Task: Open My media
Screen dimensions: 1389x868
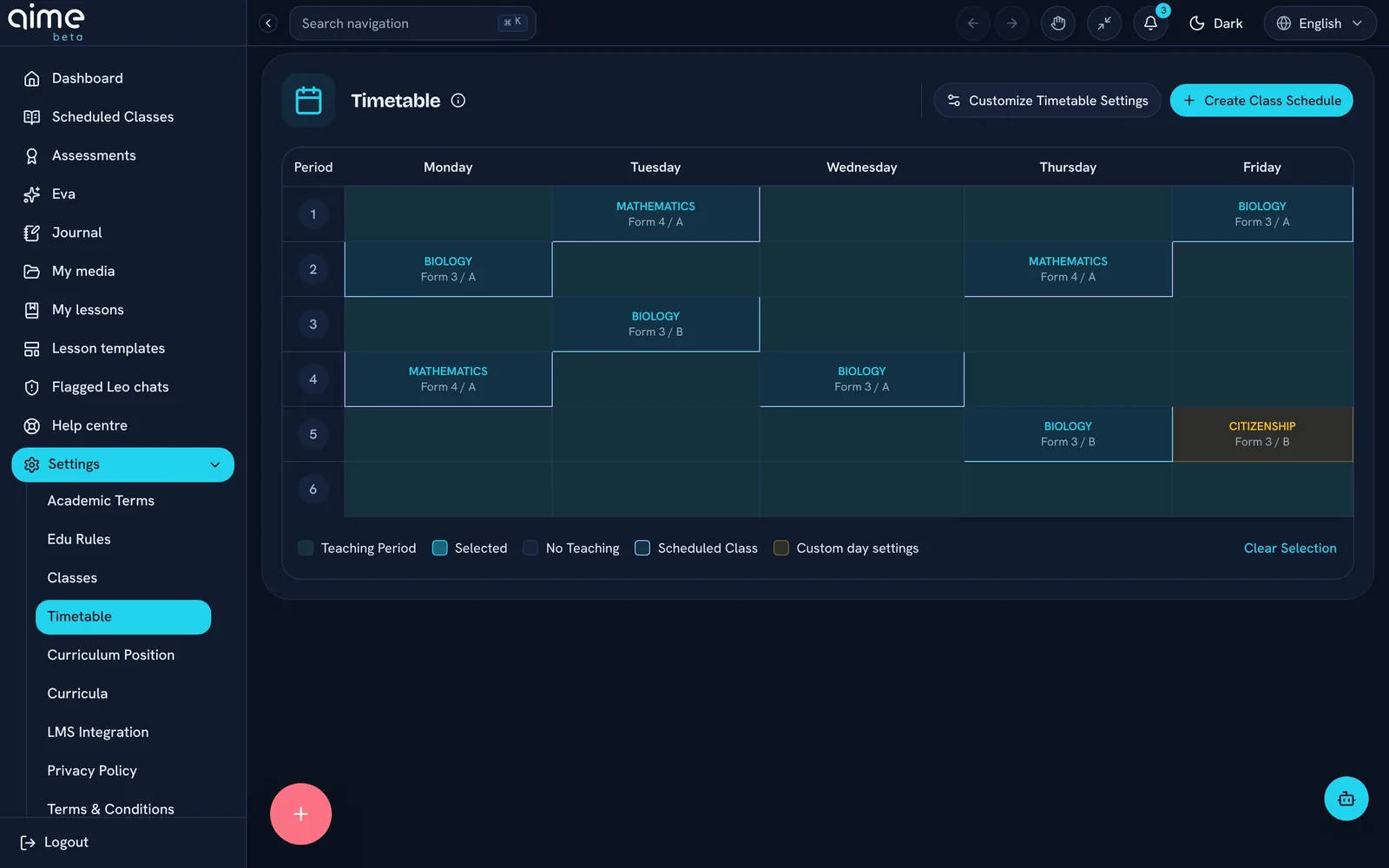Action: click(122, 271)
